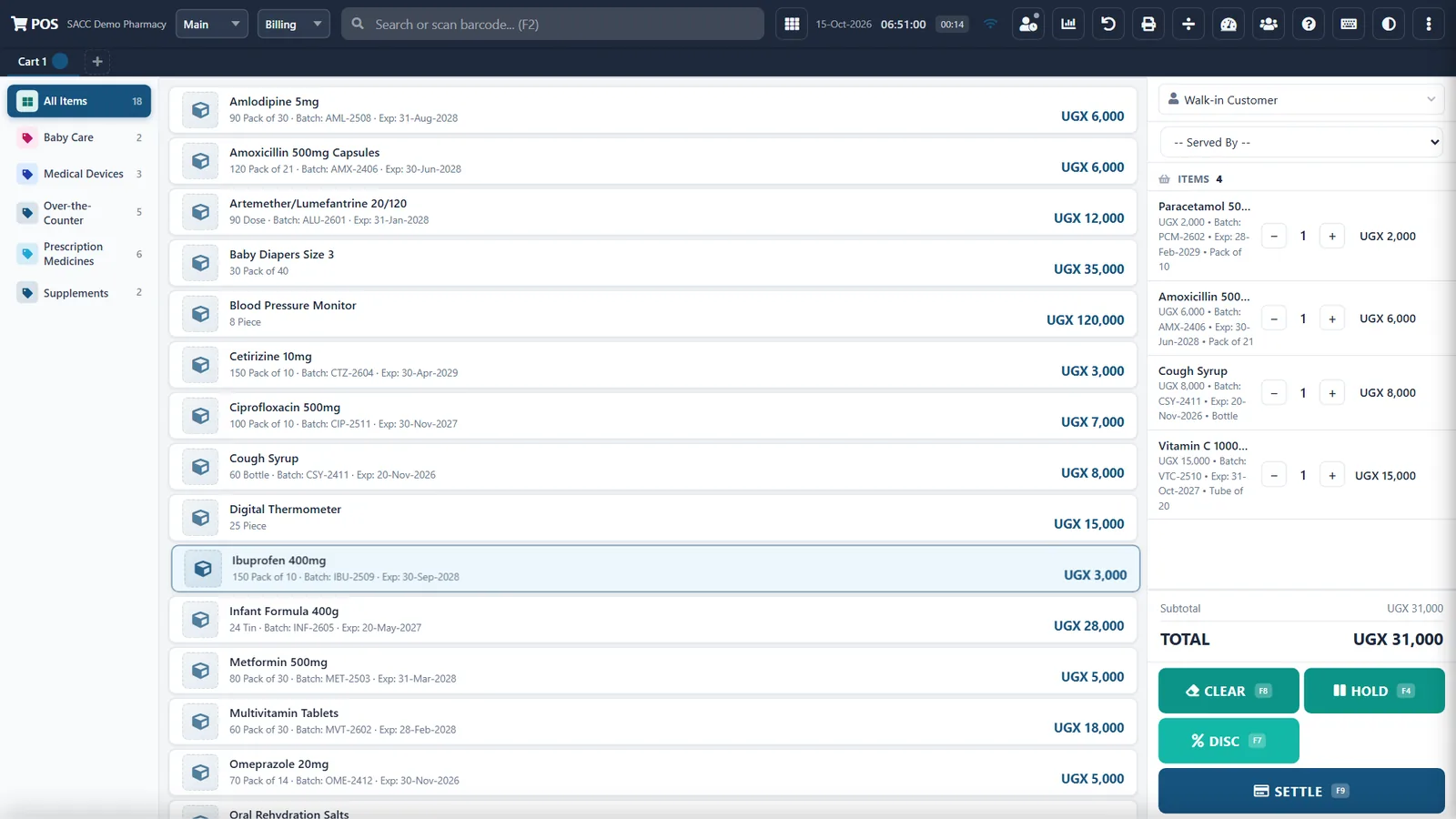Viewport: 1456px width, 819px height.
Task: Open the grid view icon
Action: 792,25
